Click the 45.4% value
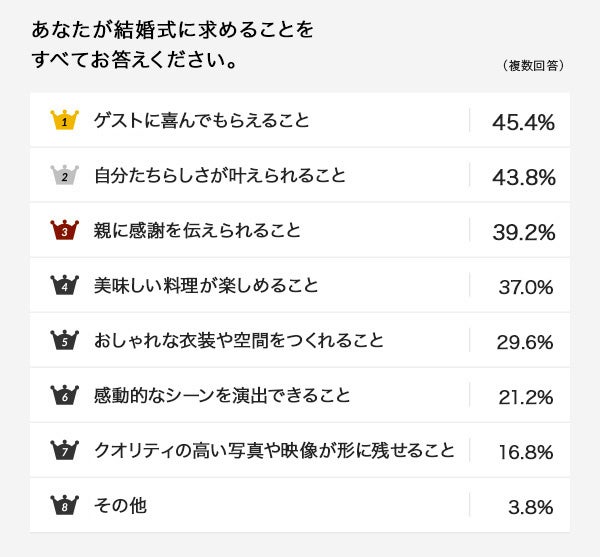The width and height of the screenshot is (600, 557). click(x=523, y=122)
